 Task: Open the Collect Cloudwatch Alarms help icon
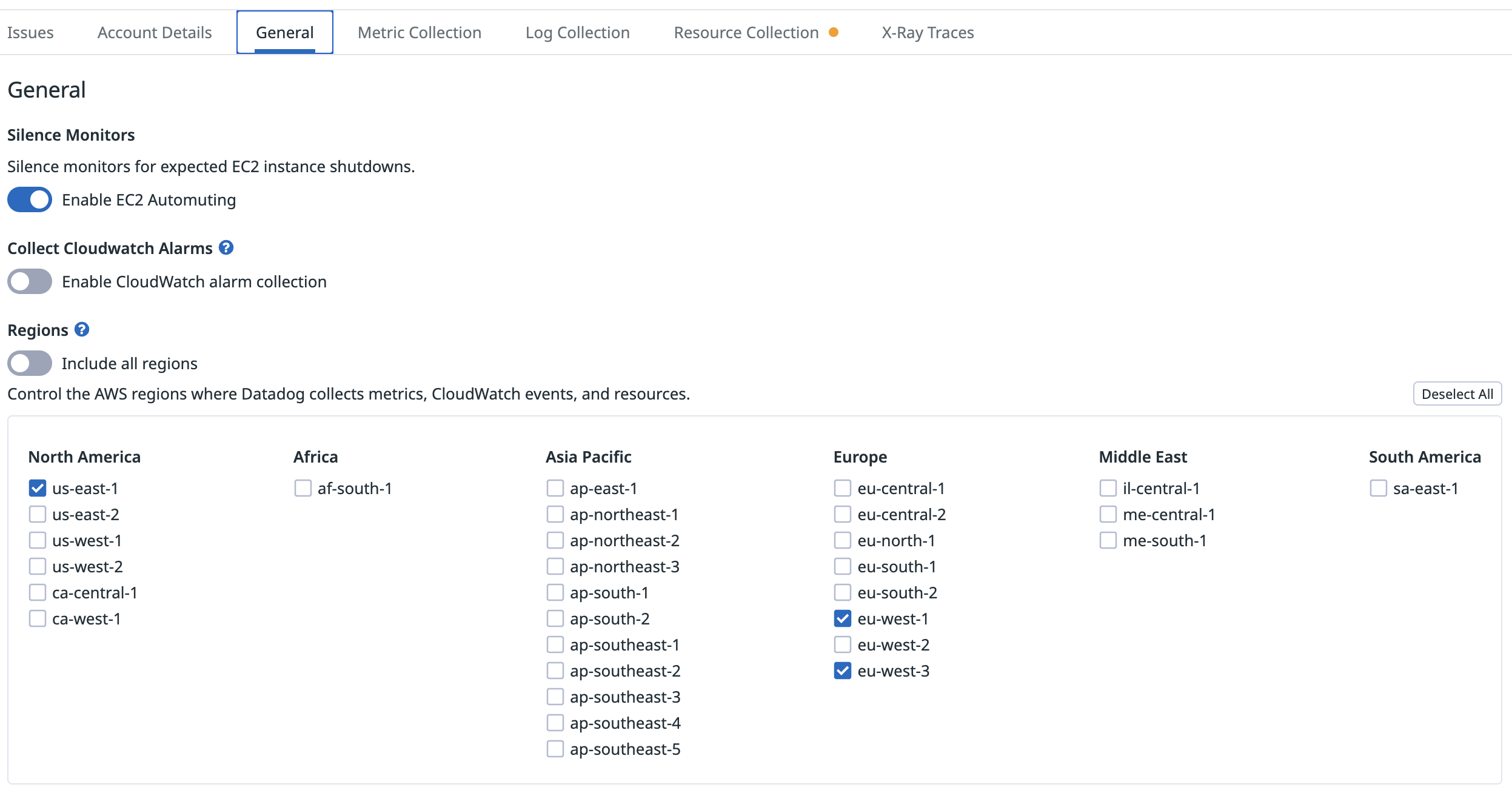coord(225,247)
